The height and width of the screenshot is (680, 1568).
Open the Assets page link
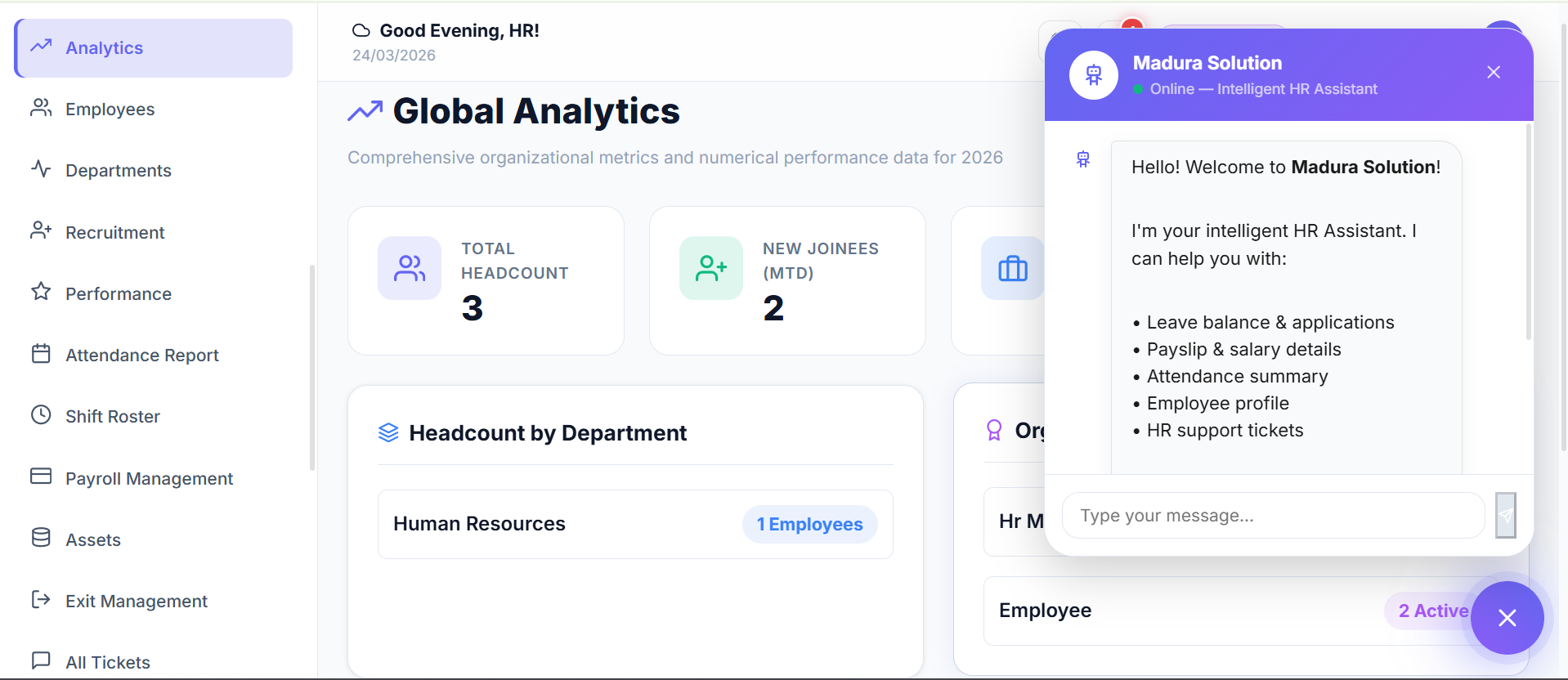click(x=154, y=540)
